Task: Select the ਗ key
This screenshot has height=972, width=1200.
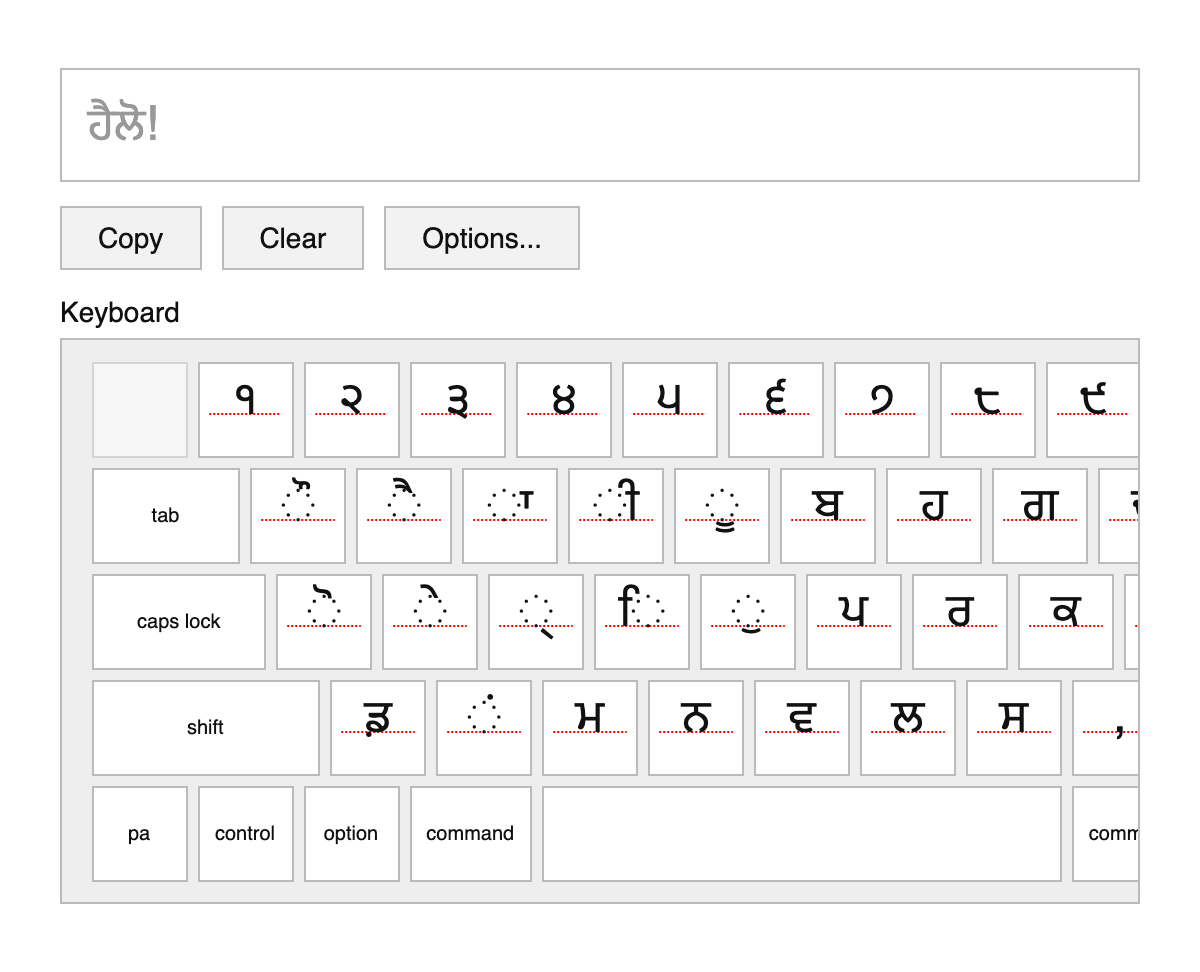Action: pos(1040,516)
